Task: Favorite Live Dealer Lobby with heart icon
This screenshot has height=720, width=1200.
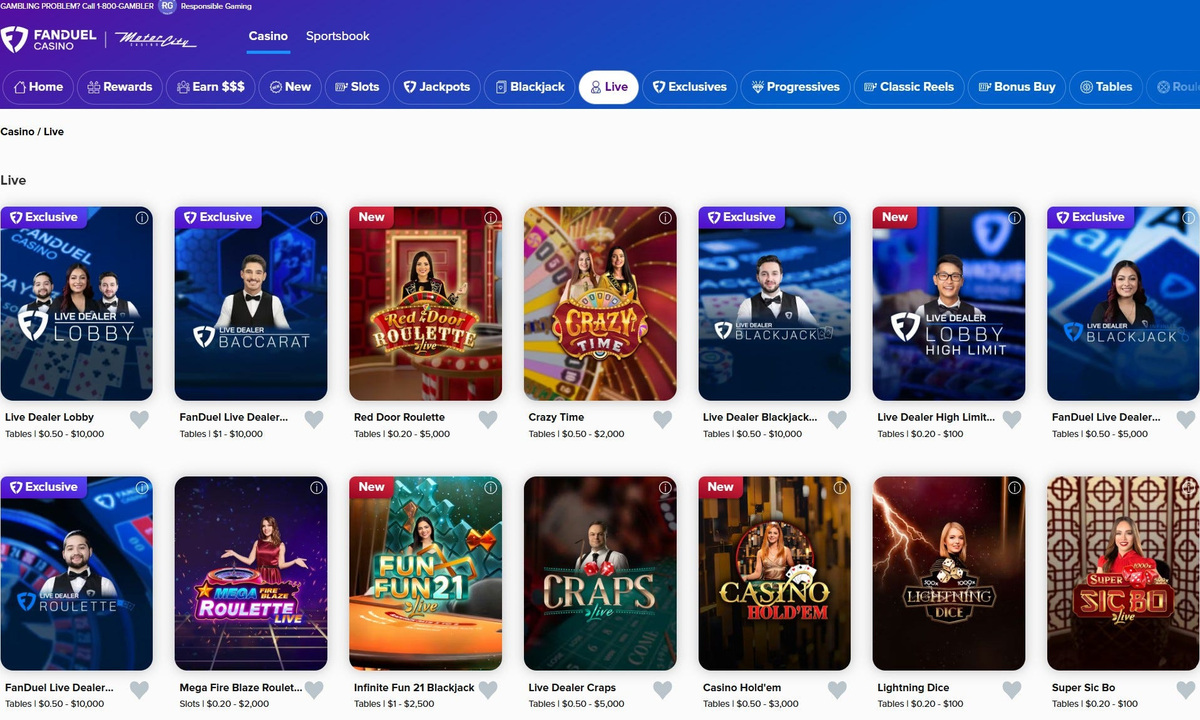Action: [x=139, y=420]
